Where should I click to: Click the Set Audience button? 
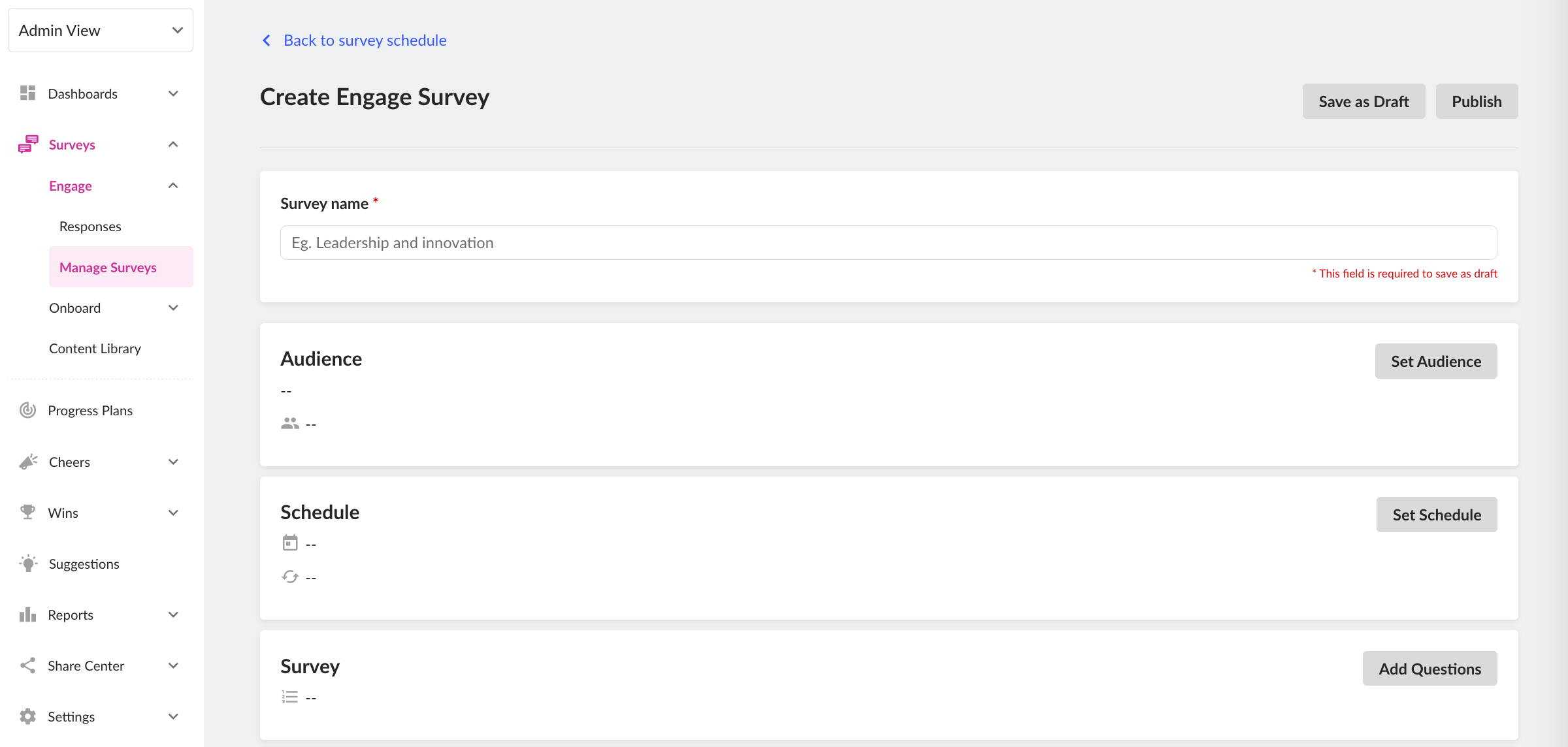pos(1436,361)
